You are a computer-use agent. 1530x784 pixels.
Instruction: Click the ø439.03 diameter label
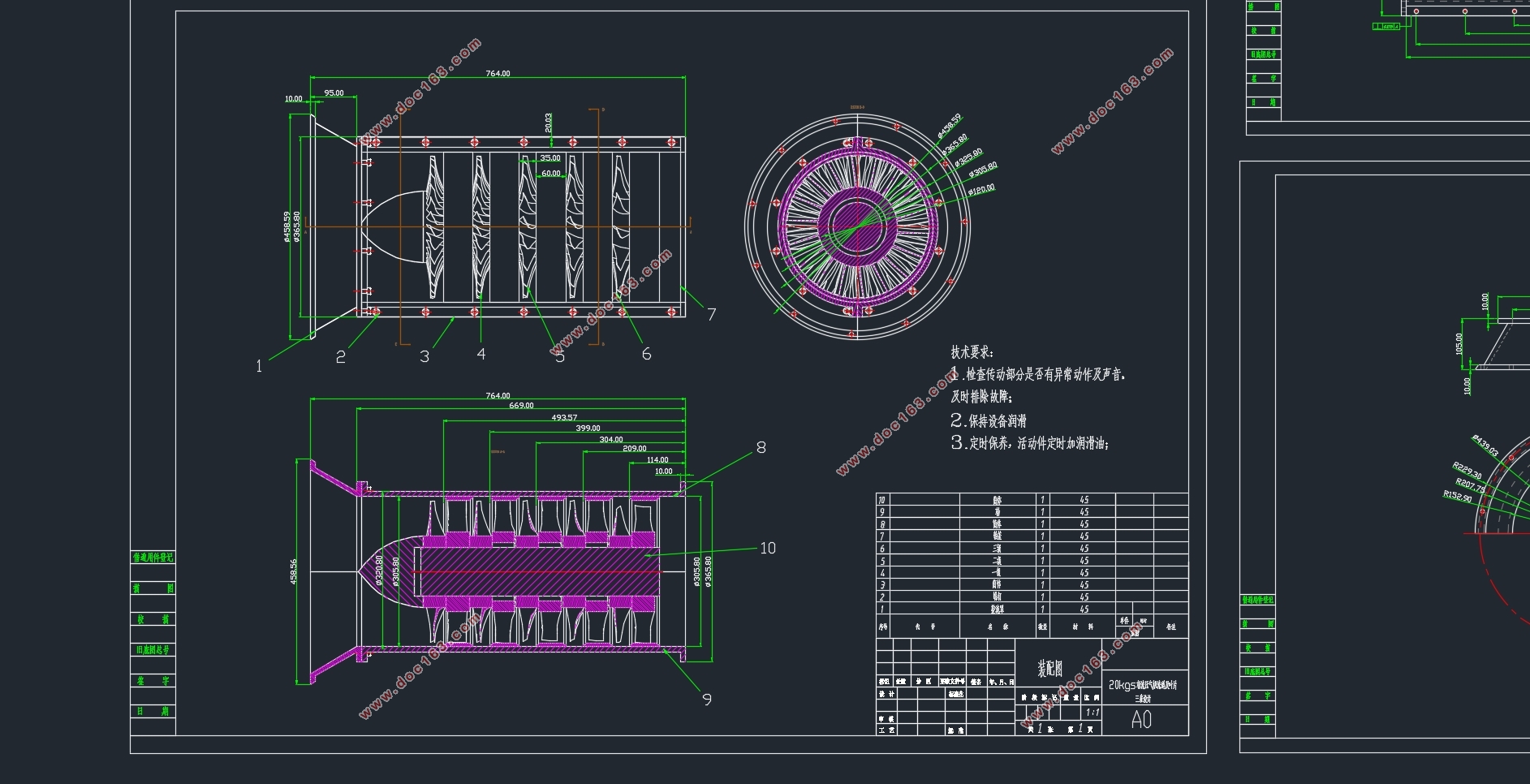pyautogui.click(x=1485, y=446)
